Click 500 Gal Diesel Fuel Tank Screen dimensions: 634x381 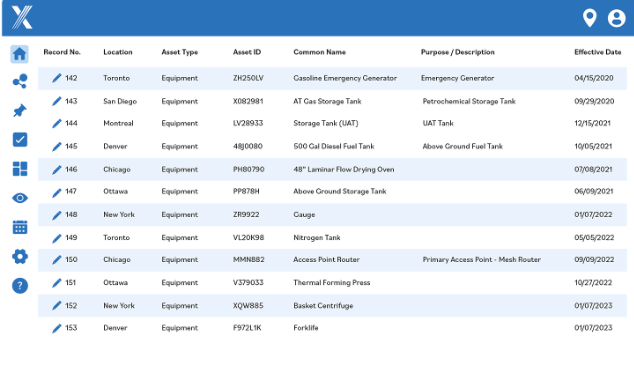pyautogui.click(x=334, y=146)
